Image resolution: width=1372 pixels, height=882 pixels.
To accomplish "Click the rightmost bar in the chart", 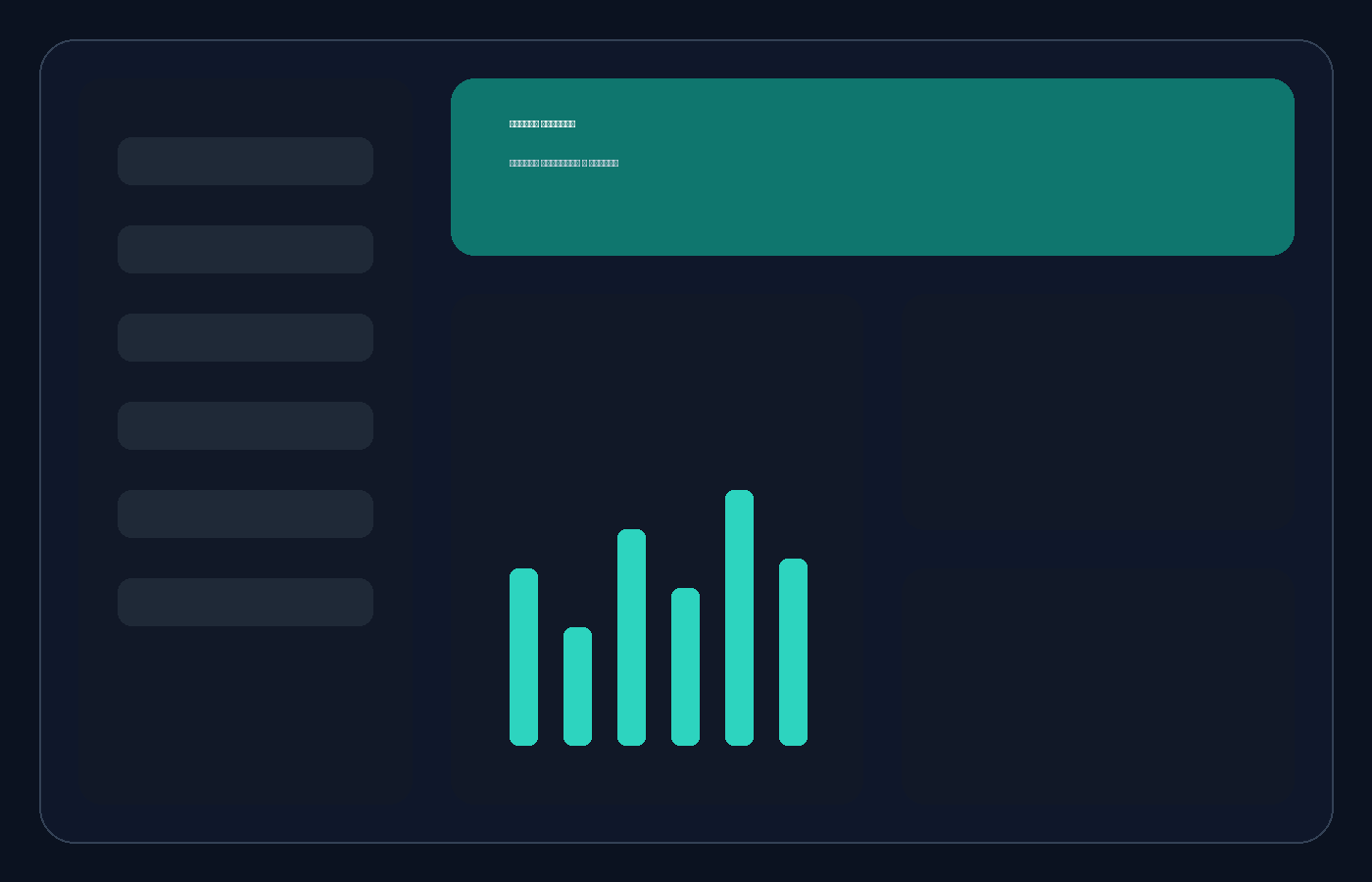I will coord(793,652).
